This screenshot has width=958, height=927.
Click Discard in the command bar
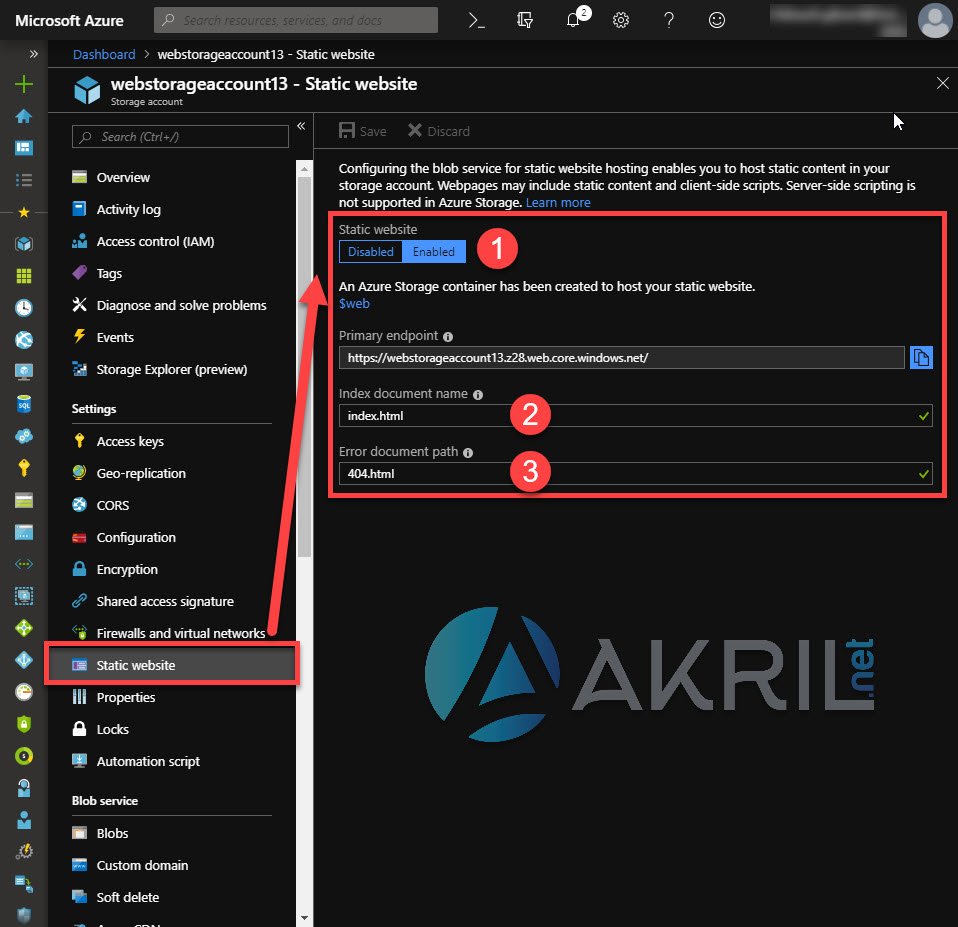[439, 131]
